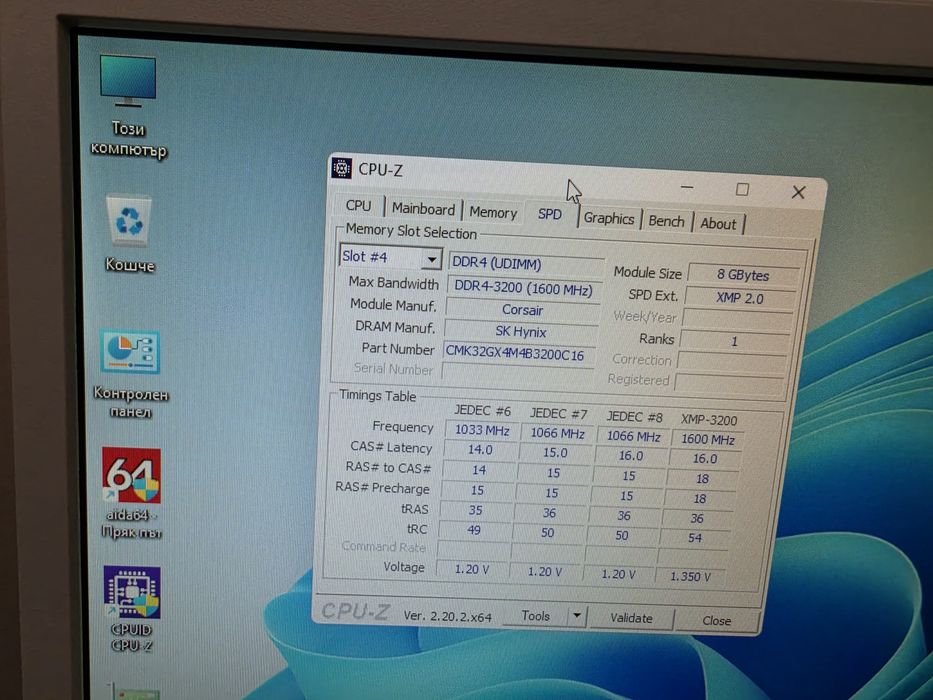The width and height of the screenshot is (933, 700).
Task: Click the JEDEC #7 15.0 CAS# Latency cell
Action: [555, 453]
